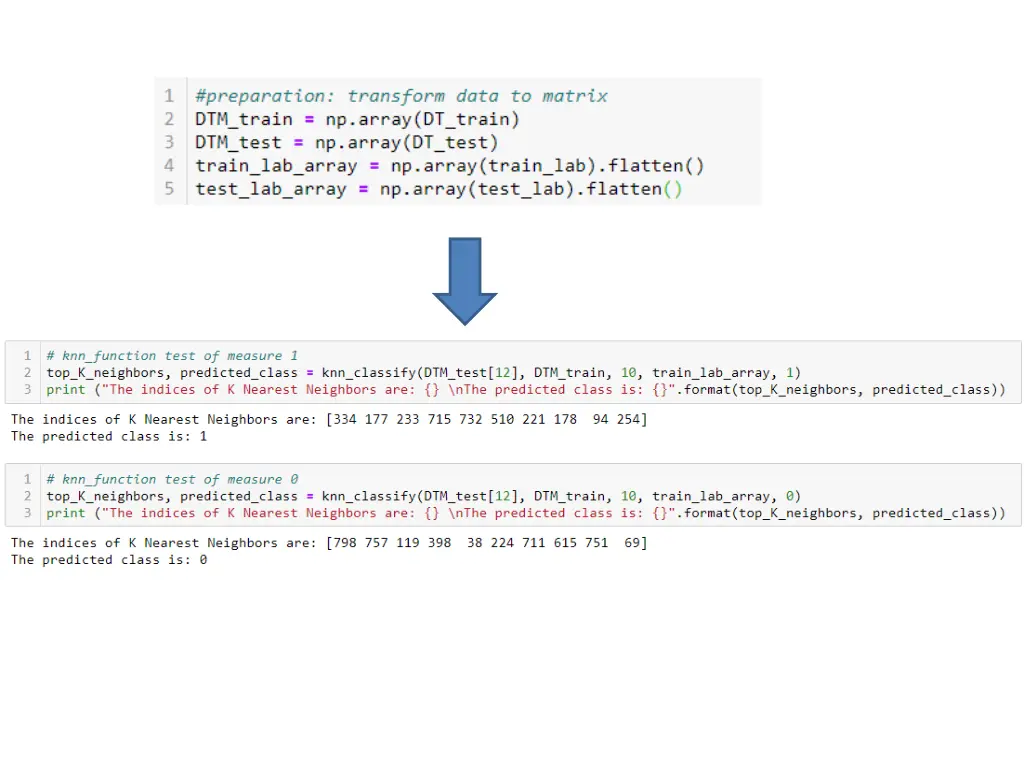Click the 'DTM_test = np.array(DT_test)' code line
The image size is (1024, 768).
click(x=347, y=142)
